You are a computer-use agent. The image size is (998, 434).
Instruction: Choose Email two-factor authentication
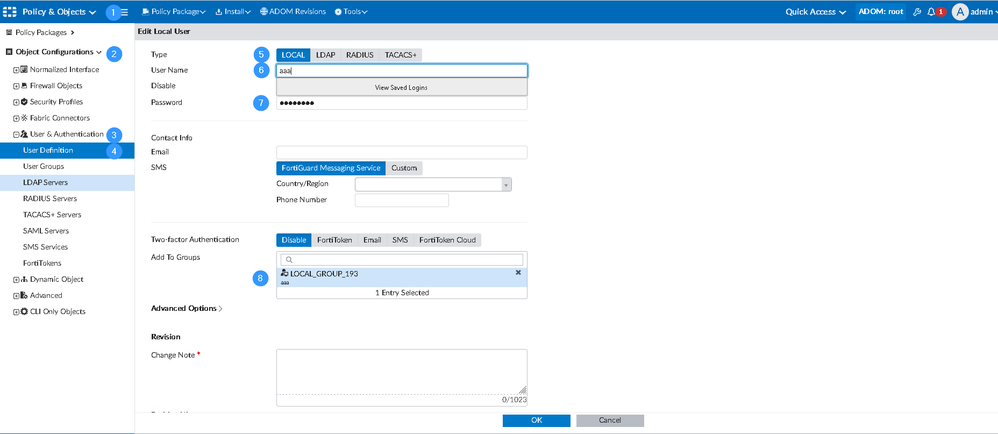tap(372, 240)
